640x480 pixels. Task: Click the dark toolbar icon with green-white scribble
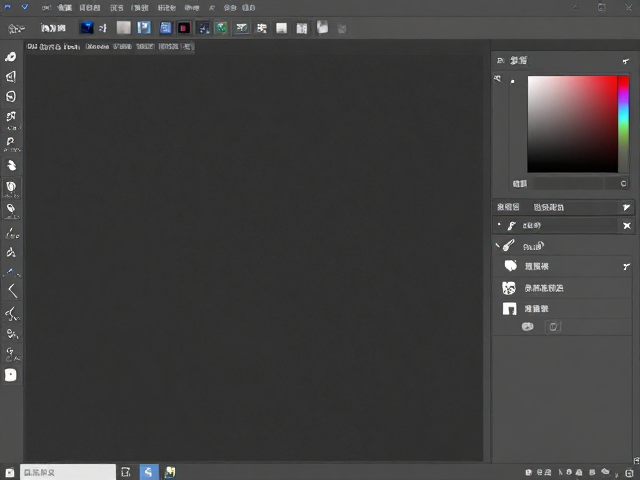click(x=242, y=28)
